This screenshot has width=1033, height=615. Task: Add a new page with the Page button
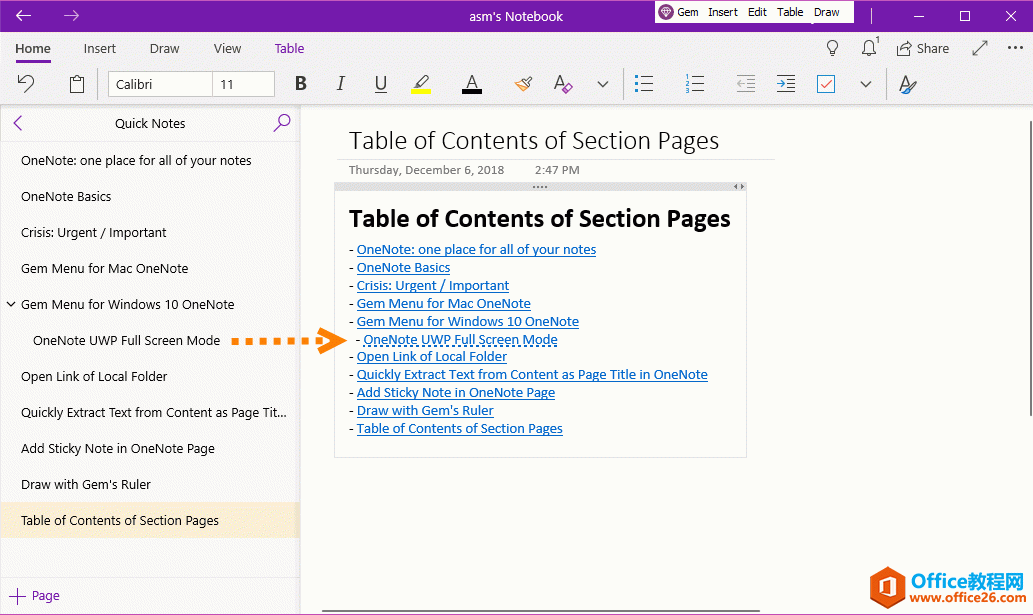[33, 595]
